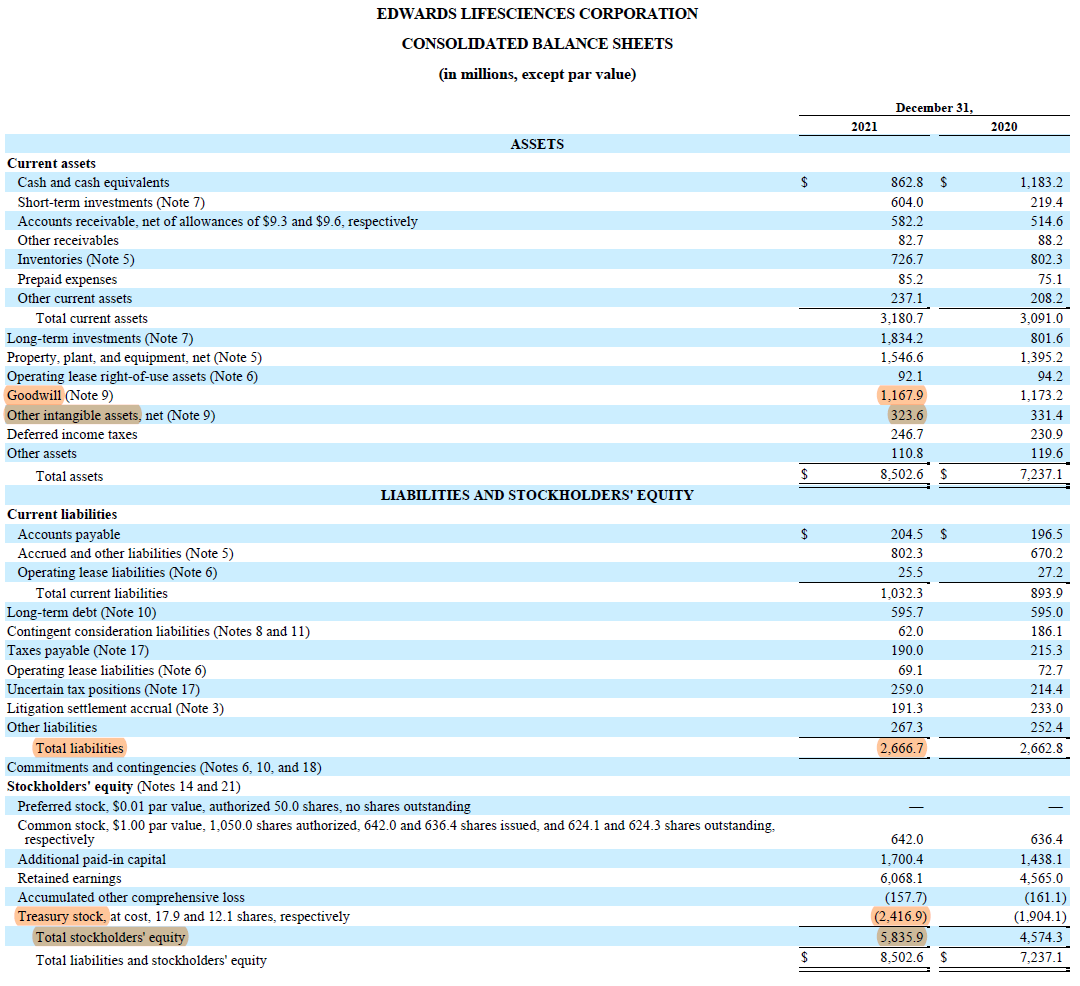Click the 'ASSETS' section heading
The width and height of the screenshot is (1080, 986).
(537, 145)
